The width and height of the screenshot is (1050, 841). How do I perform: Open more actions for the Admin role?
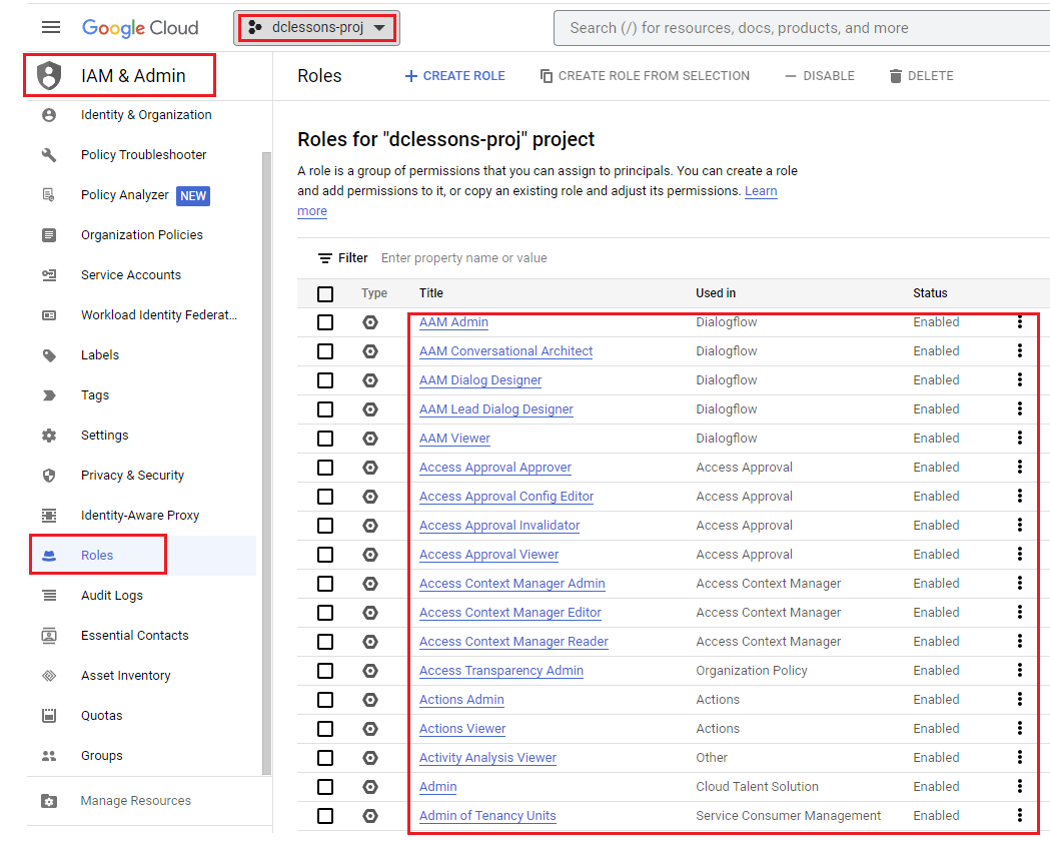(x=1020, y=786)
